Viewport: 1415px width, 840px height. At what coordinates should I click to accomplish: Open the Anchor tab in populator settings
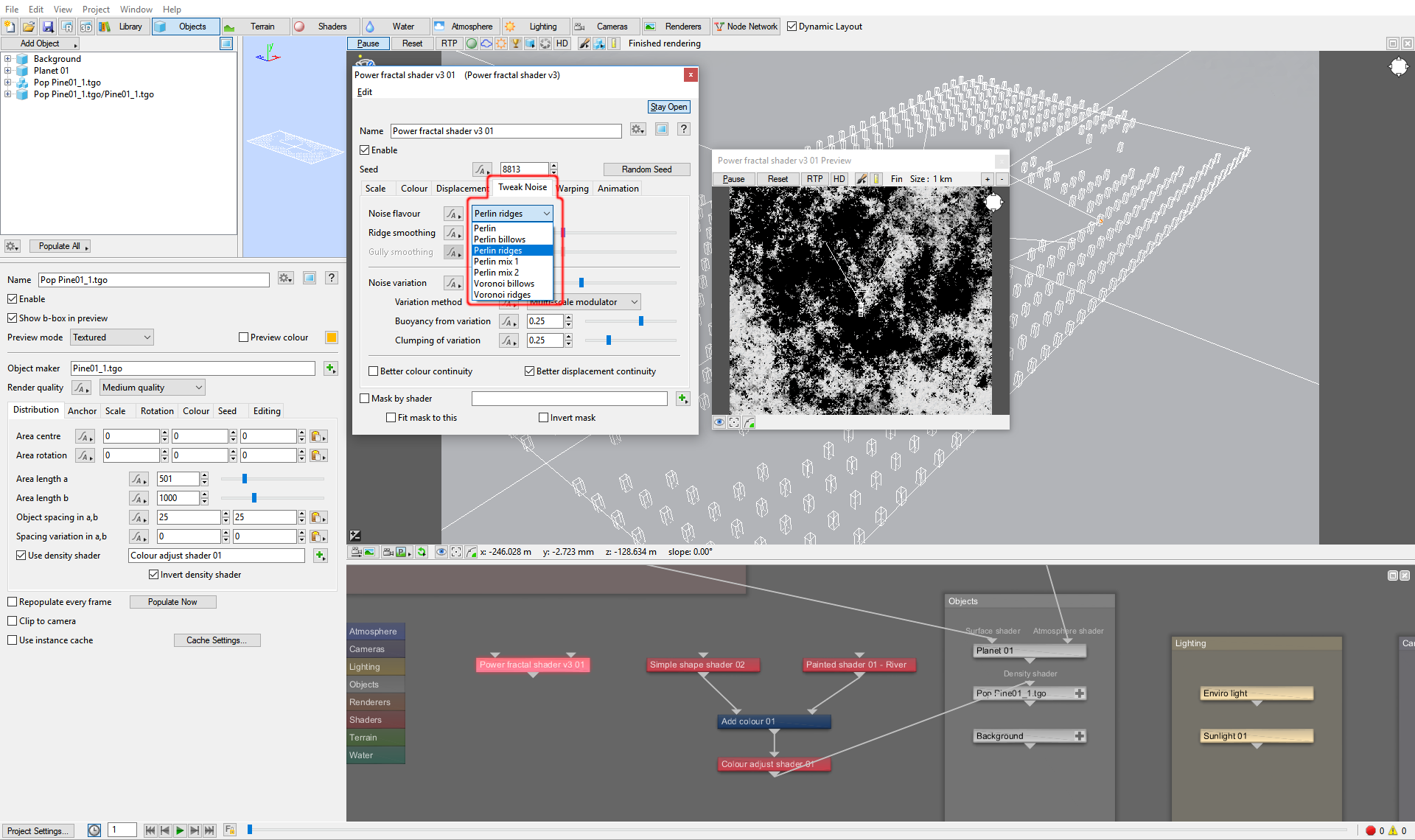click(x=82, y=411)
